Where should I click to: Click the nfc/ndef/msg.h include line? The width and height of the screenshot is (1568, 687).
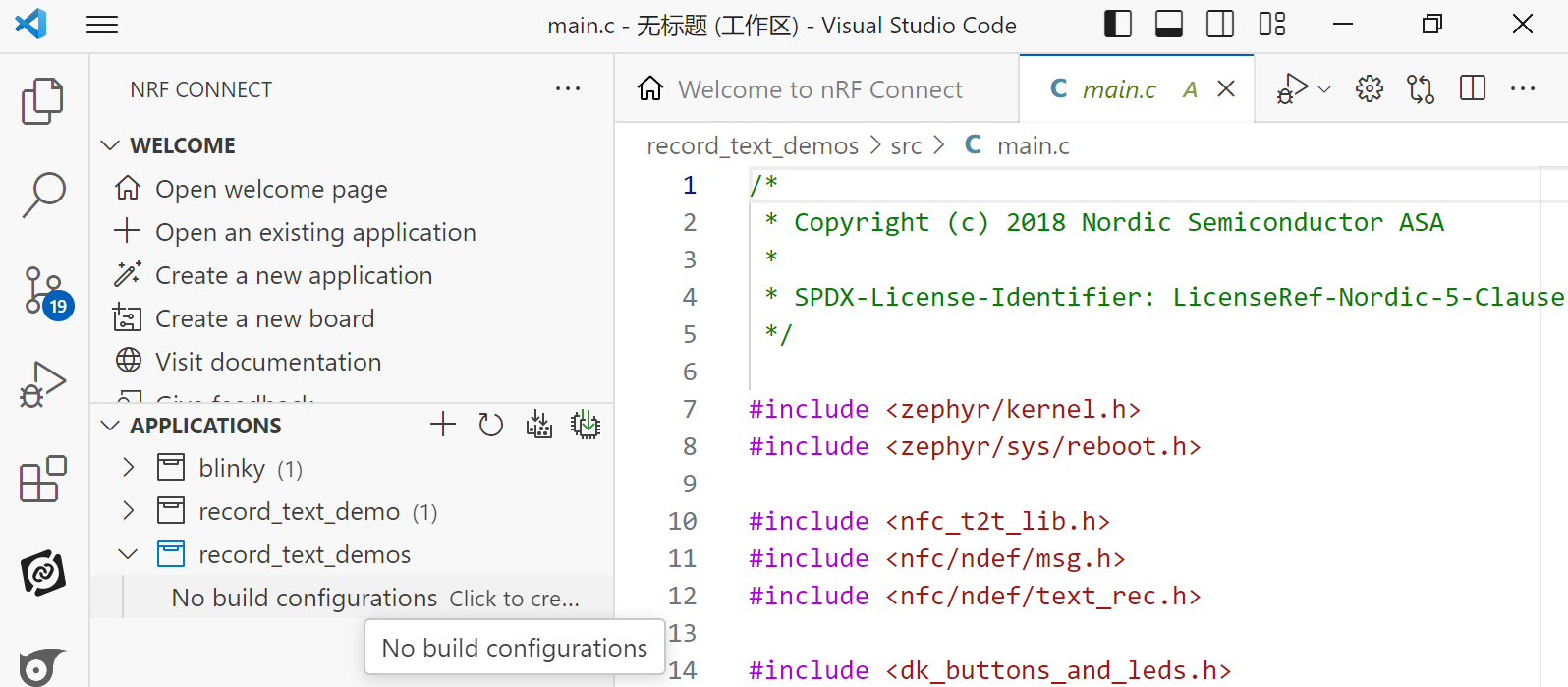point(937,558)
